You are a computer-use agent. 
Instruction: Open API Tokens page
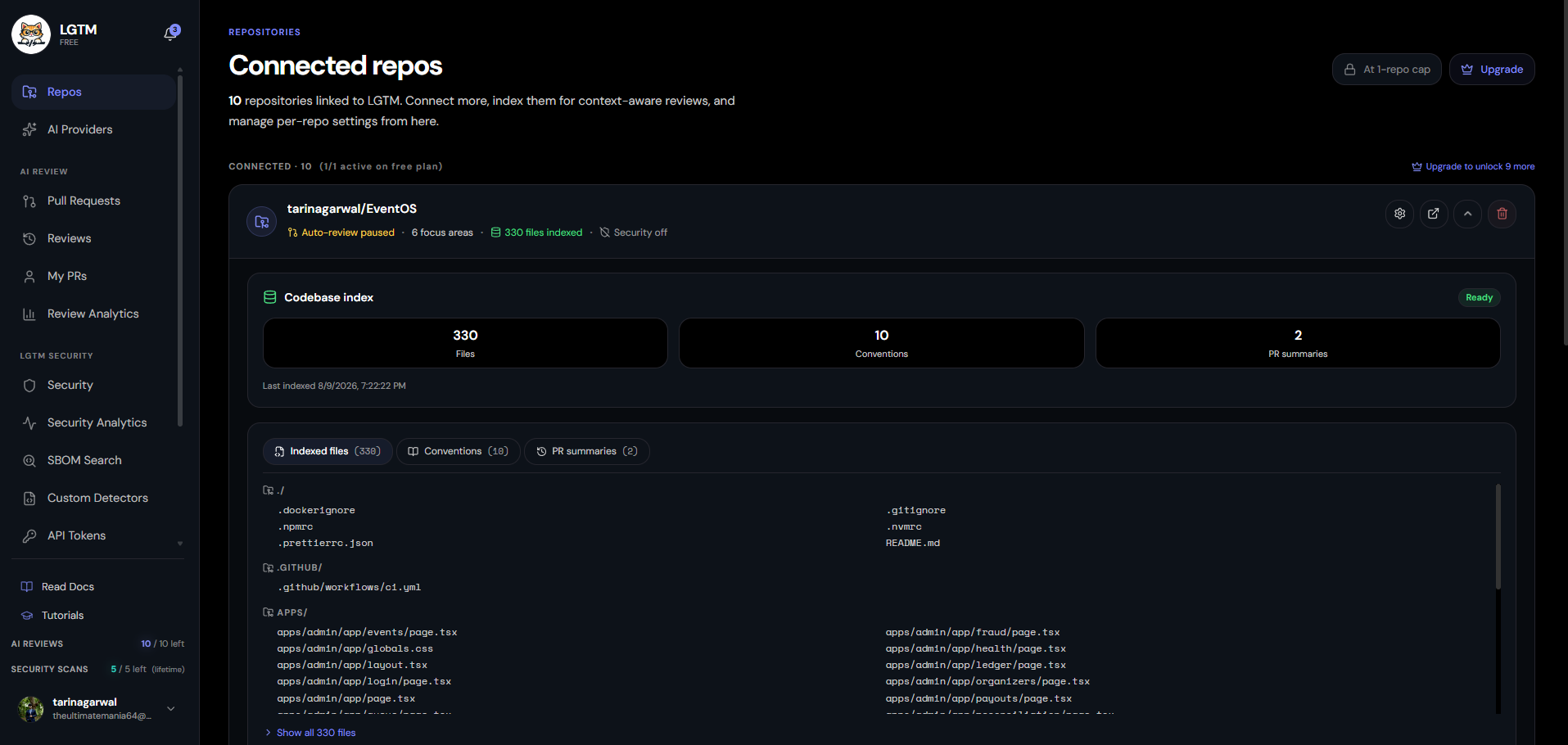point(93,535)
